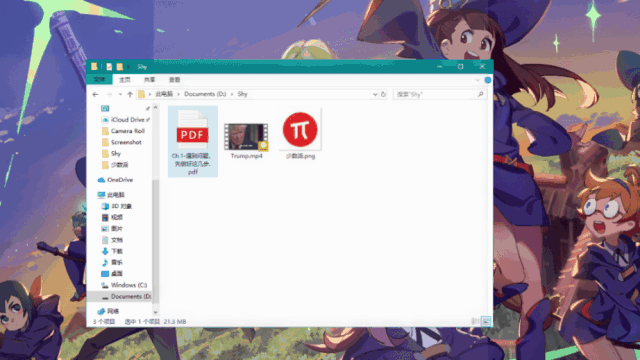Click the address bar folder icon
The width and height of the screenshot is (640, 360).
pyautogui.click(x=142, y=94)
